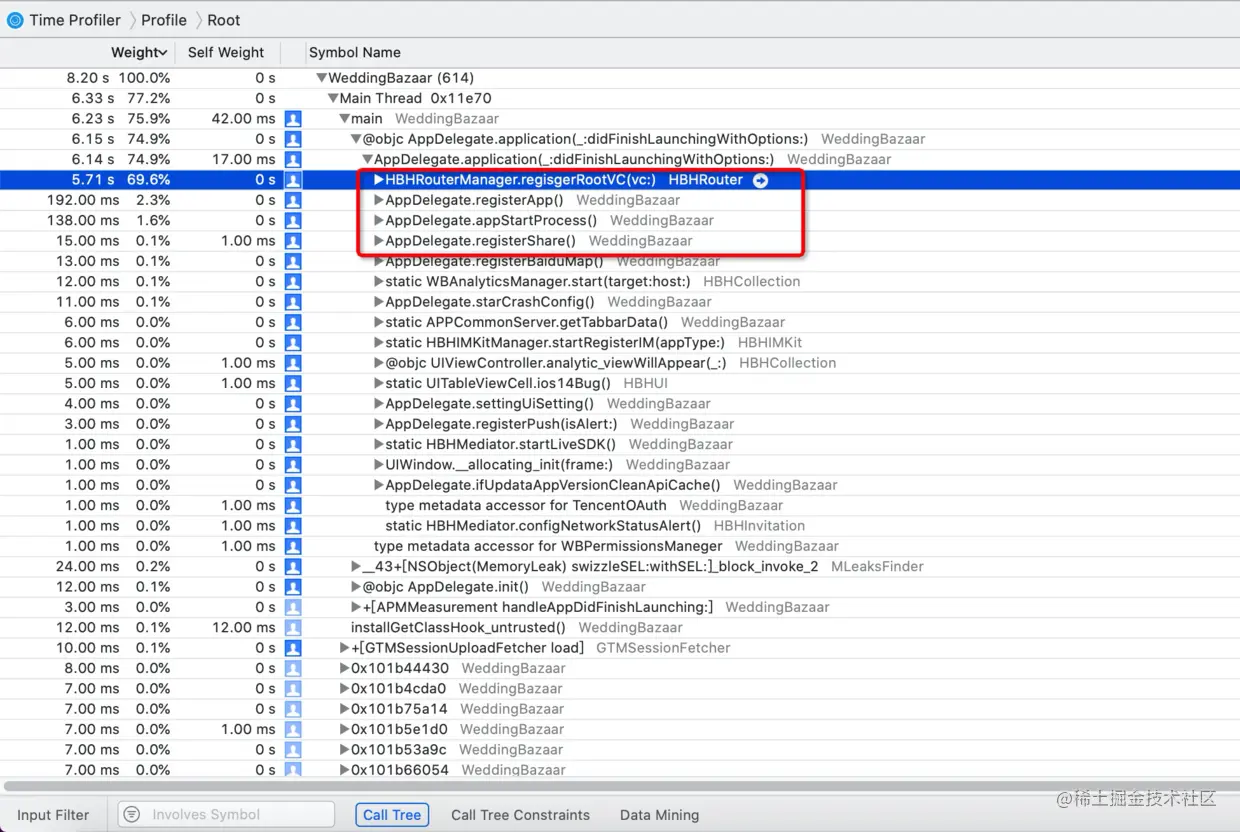Collapse the WeddingBazaar (614) root node
Image resolution: width=1240 pixels, height=832 pixels.
pyautogui.click(x=321, y=78)
